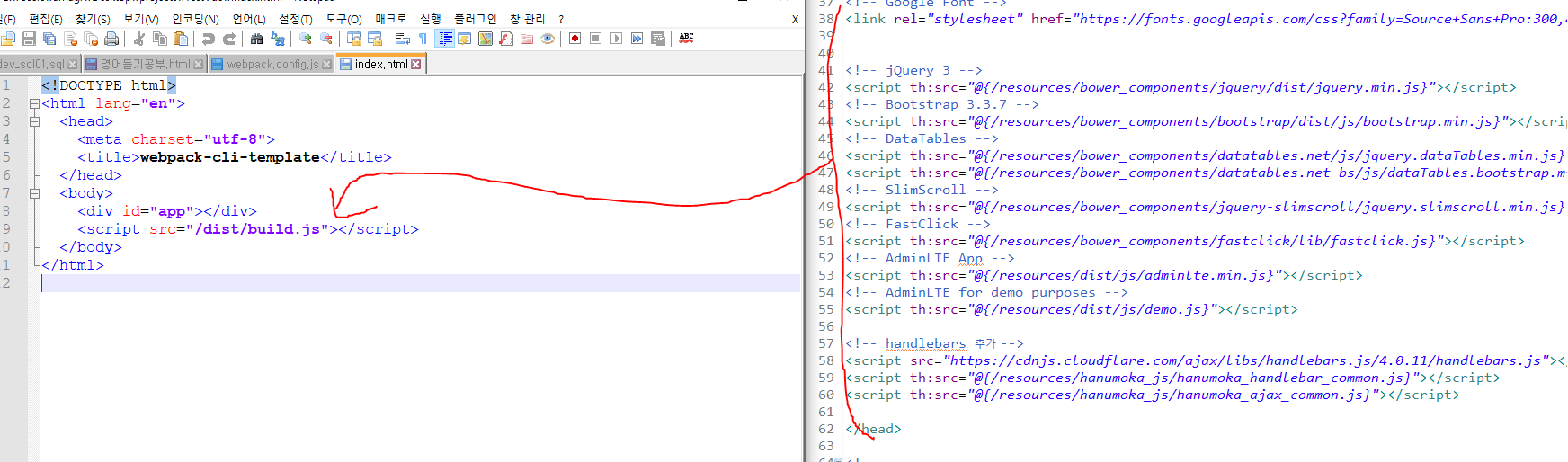Collapse the body tag fold marker
Image resolution: width=1568 pixels, height=462 pixels.
(34, 193)
